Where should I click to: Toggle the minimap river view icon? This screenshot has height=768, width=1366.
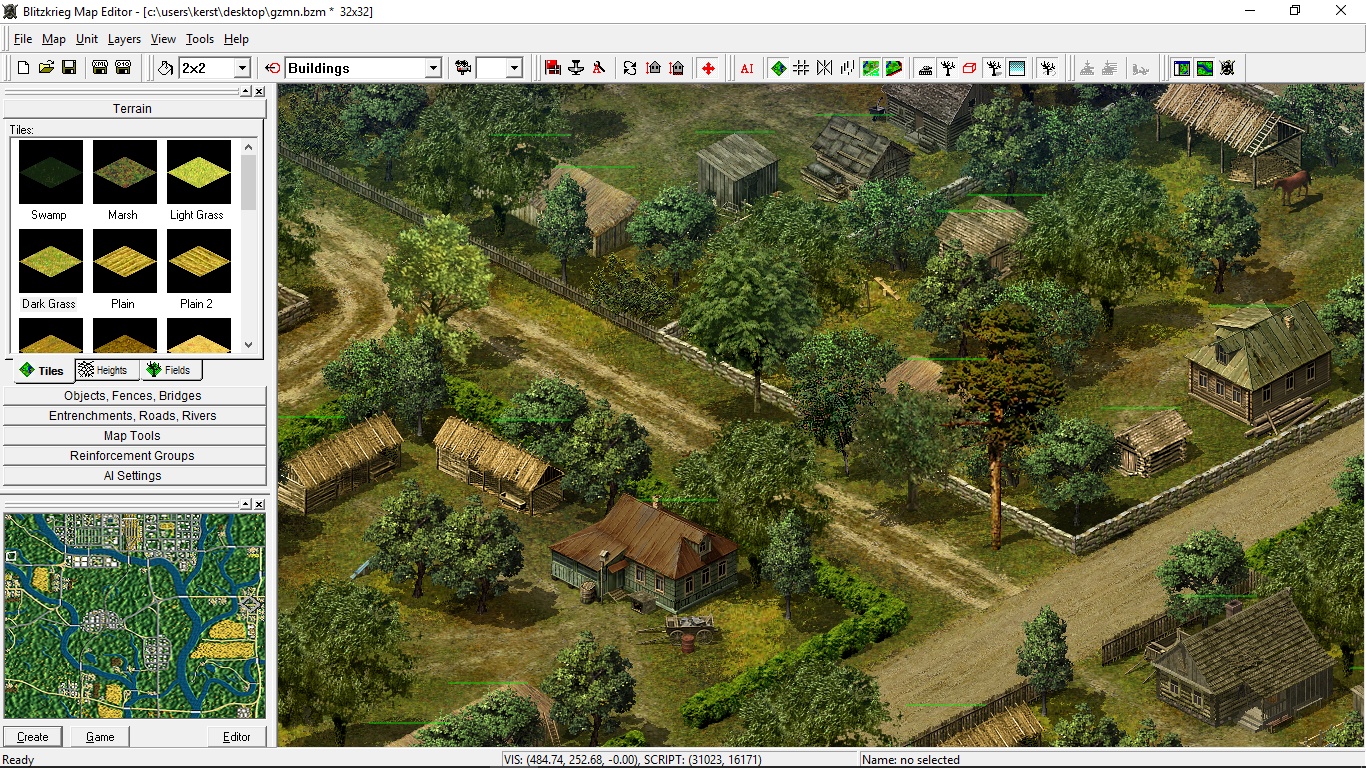tap(1205, 68)
